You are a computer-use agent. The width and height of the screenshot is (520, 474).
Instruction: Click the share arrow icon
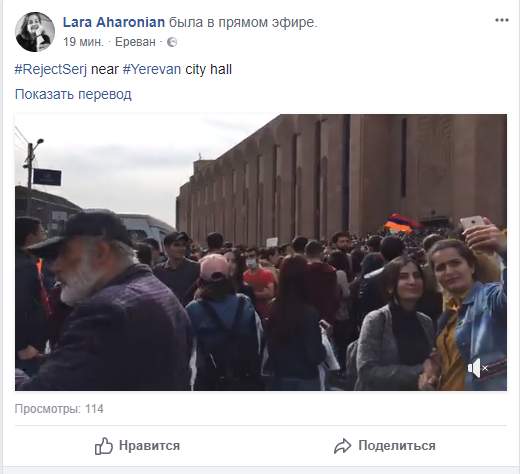pos(343,446)
